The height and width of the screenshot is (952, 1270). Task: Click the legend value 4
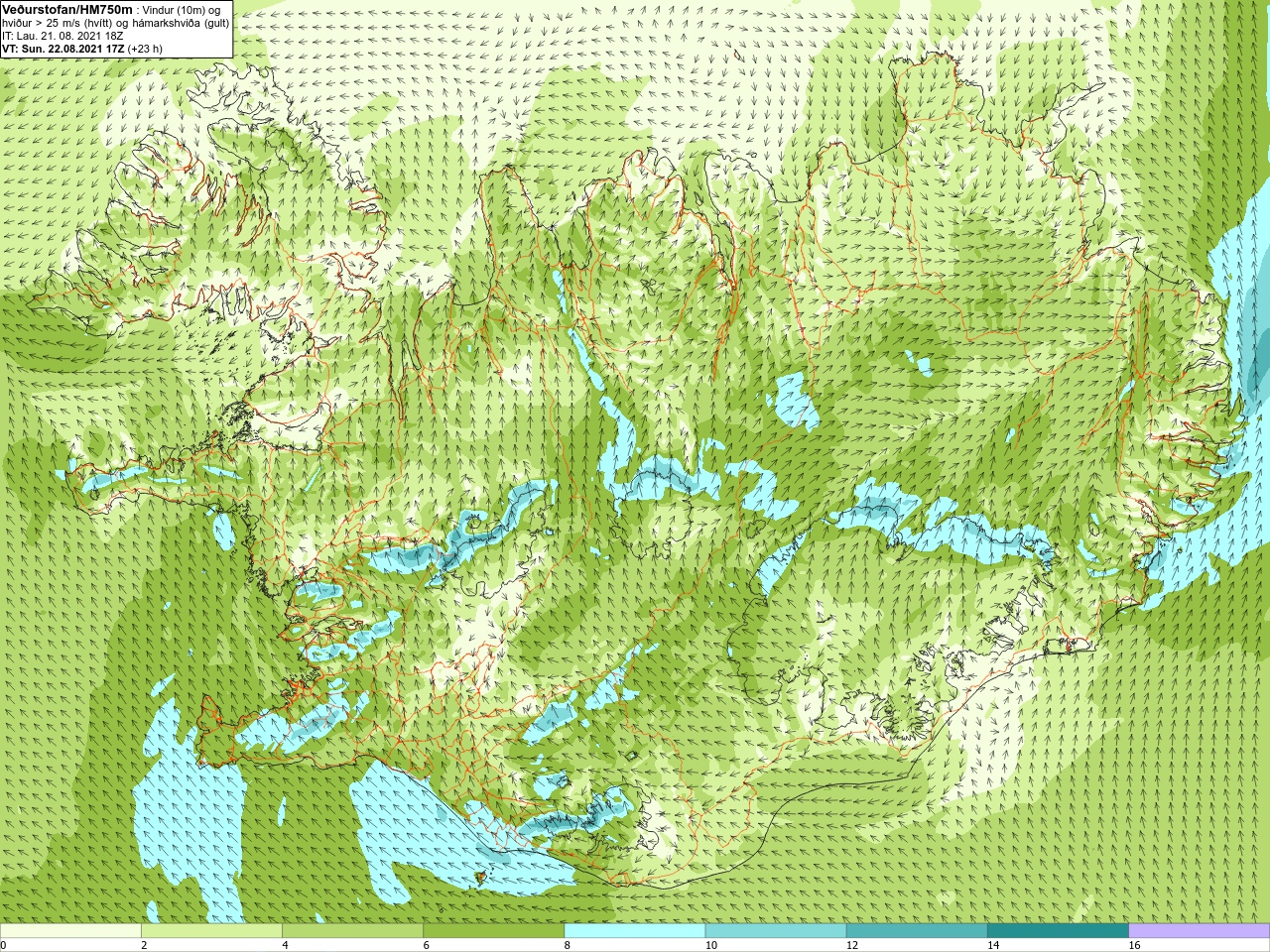tap(285, 945)
